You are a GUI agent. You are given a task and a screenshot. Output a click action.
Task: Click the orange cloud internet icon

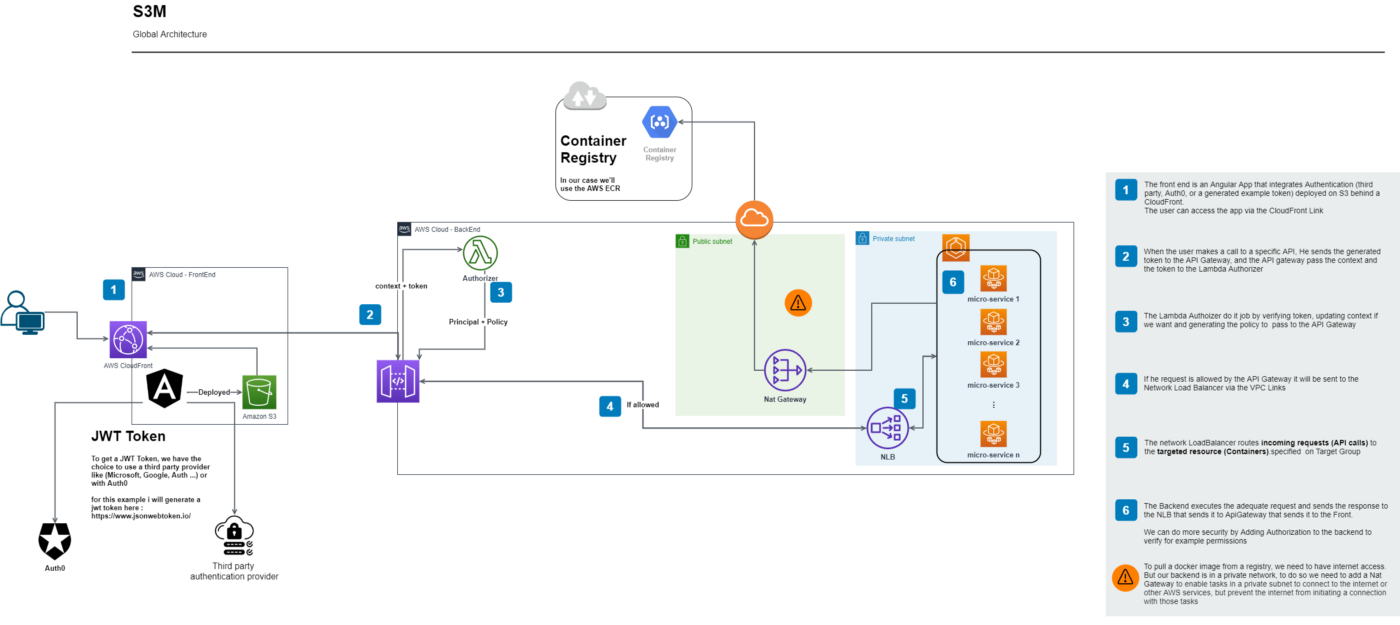point(754,219)
